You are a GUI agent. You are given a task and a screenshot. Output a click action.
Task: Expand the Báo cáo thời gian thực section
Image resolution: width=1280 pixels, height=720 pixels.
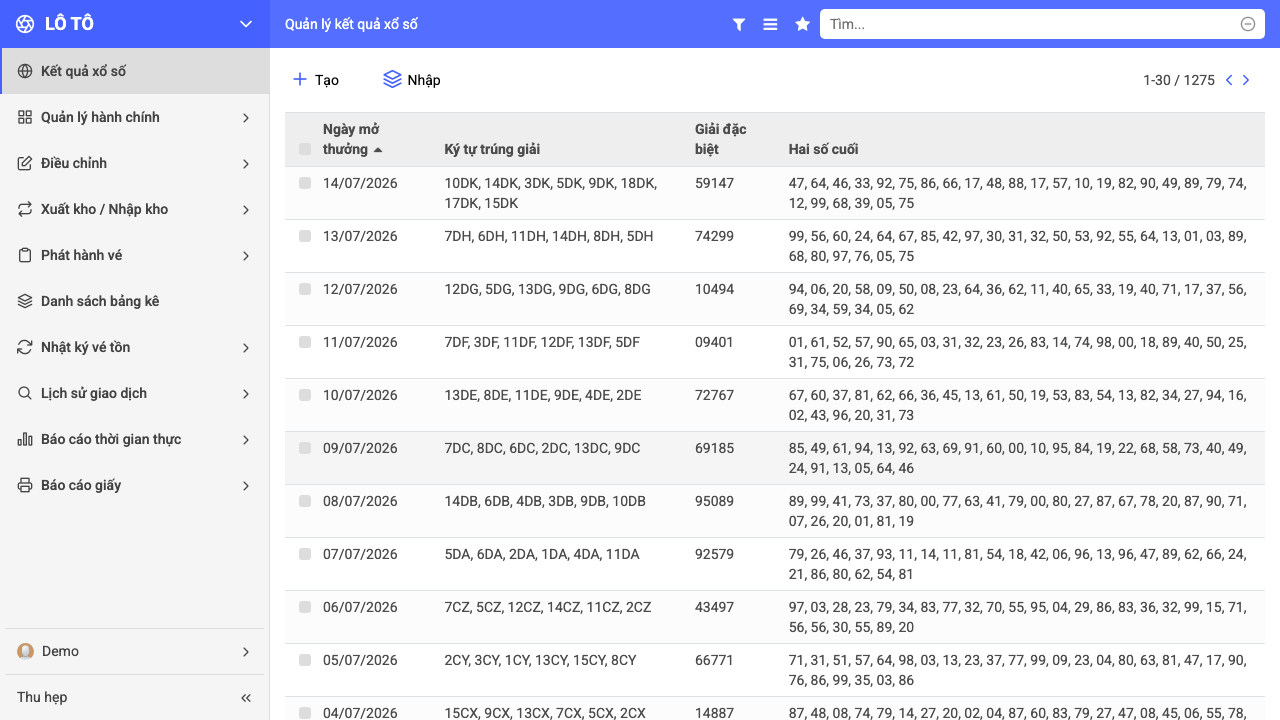[134, 440]
